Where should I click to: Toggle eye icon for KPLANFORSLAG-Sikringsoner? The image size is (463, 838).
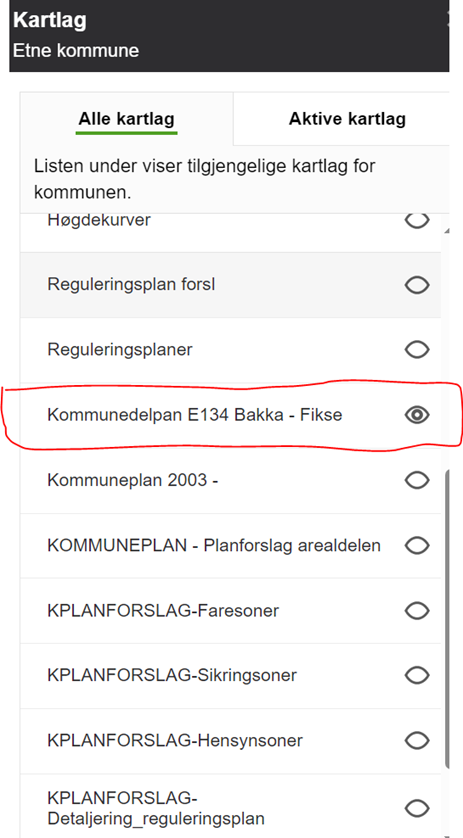[x=416, y=676]
